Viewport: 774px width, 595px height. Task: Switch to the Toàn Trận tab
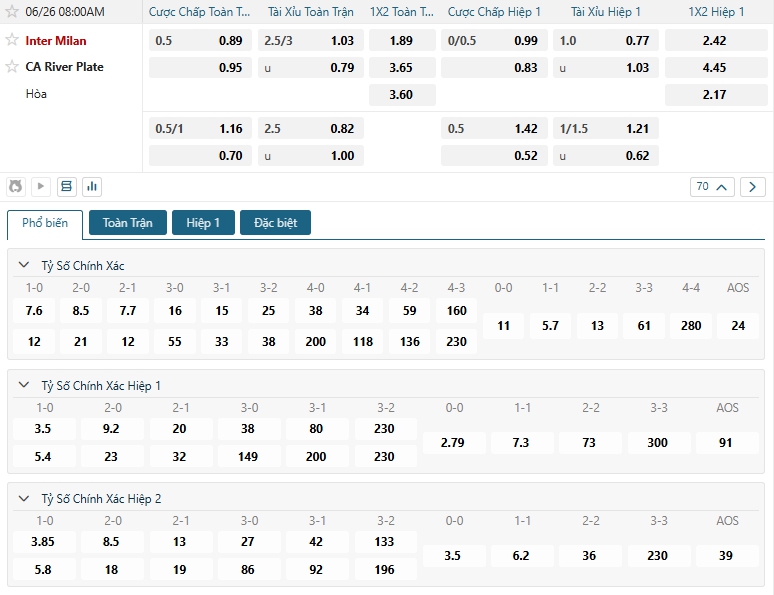(x=128, y=223)
